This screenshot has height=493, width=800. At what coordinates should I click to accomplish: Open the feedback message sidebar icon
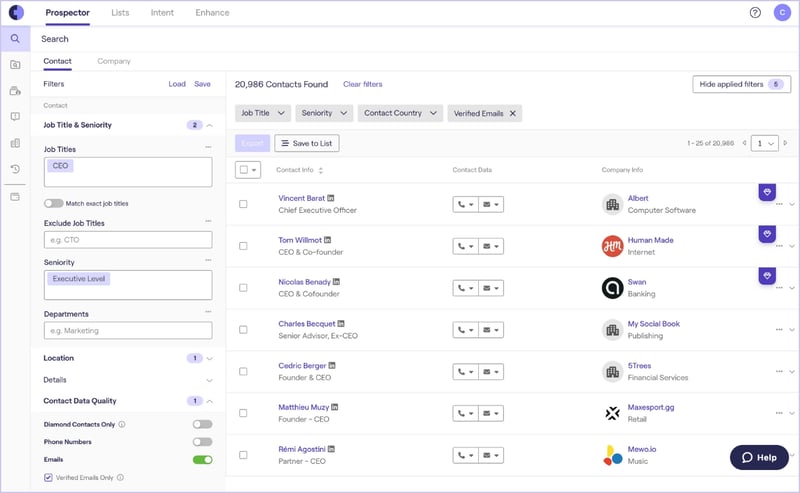[x=15, y=117]
